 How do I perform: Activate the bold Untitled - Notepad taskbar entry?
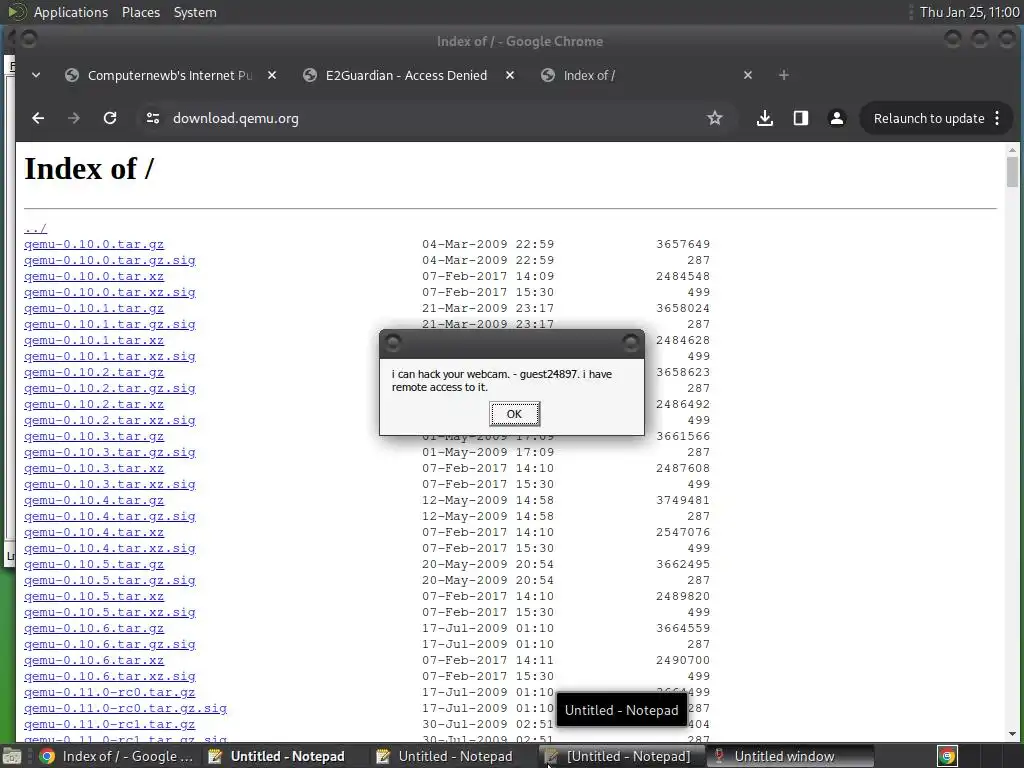coord(277,756)
